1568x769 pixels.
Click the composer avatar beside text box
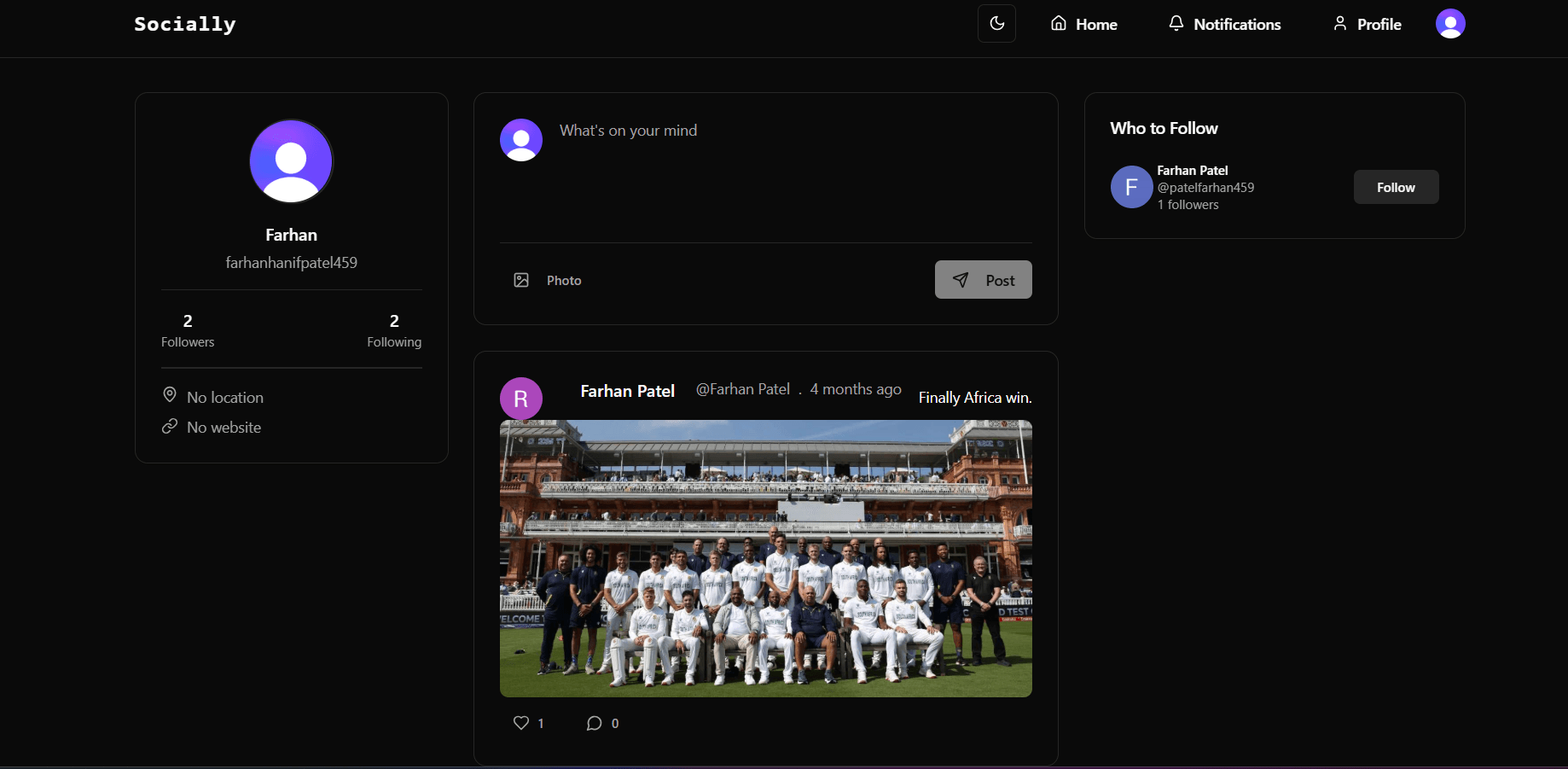pyautogui.click(x=521, y=140)
